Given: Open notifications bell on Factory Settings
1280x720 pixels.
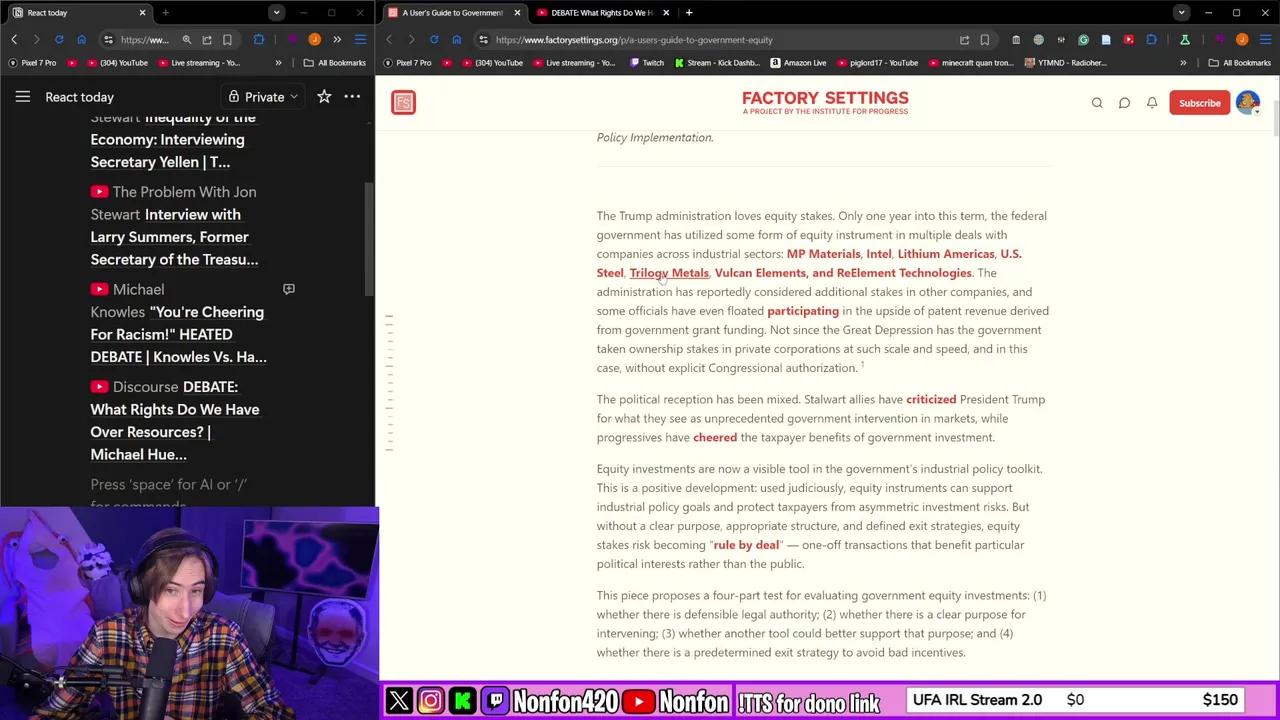Looking at the screenshot, I should [x=1152, y=103].
